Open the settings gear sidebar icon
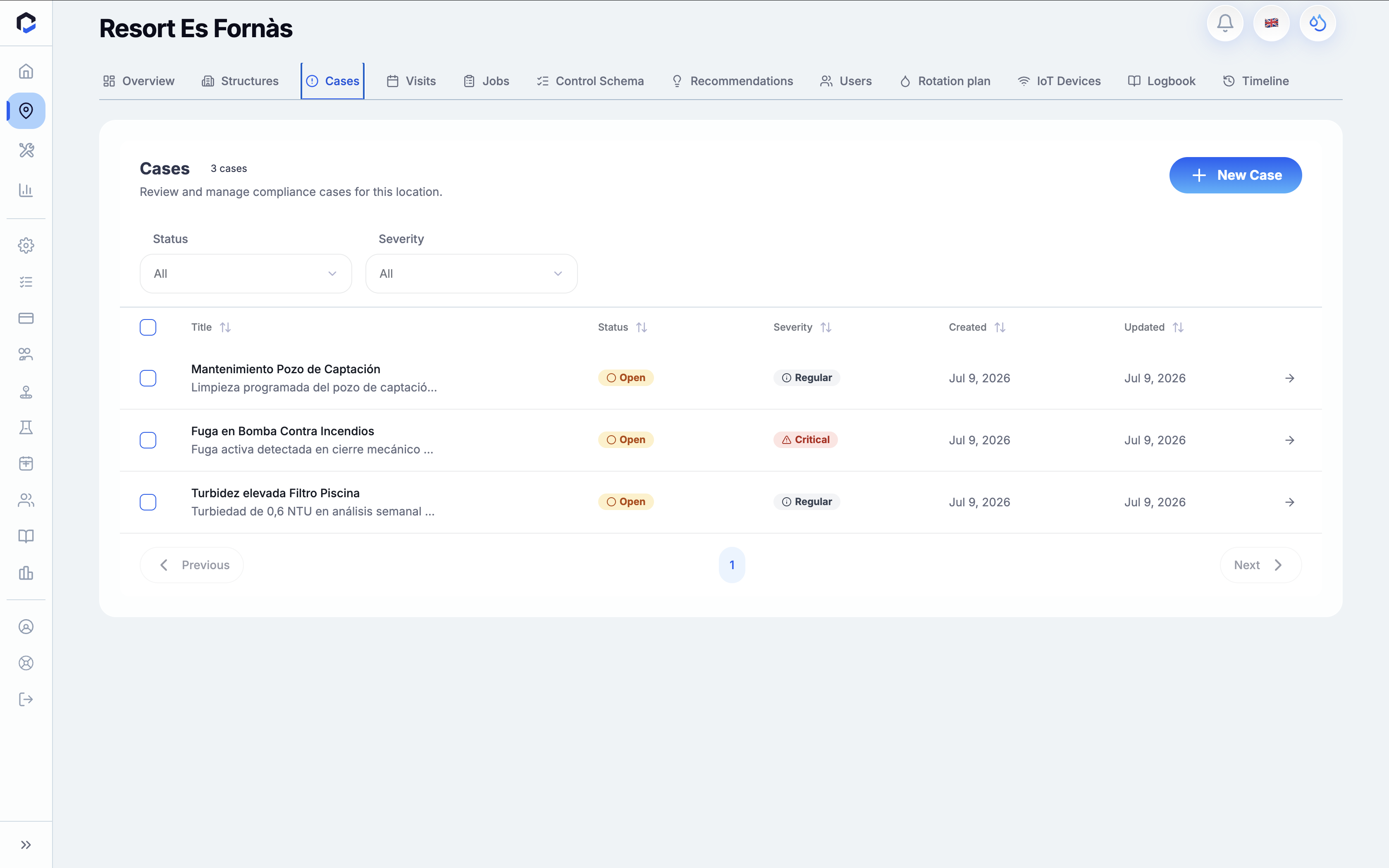This screenshot has height=868, width=1389. 26,246
